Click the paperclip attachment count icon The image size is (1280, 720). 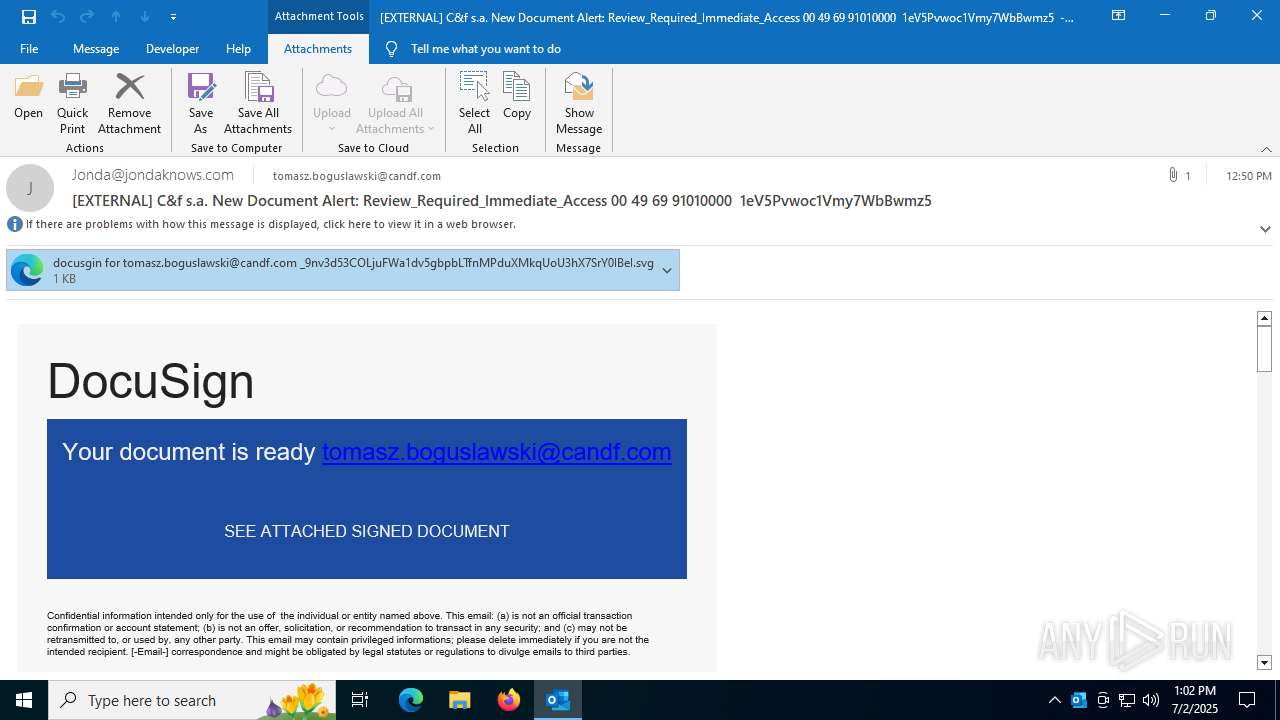pyautogui.click(x=1173, y=175)
